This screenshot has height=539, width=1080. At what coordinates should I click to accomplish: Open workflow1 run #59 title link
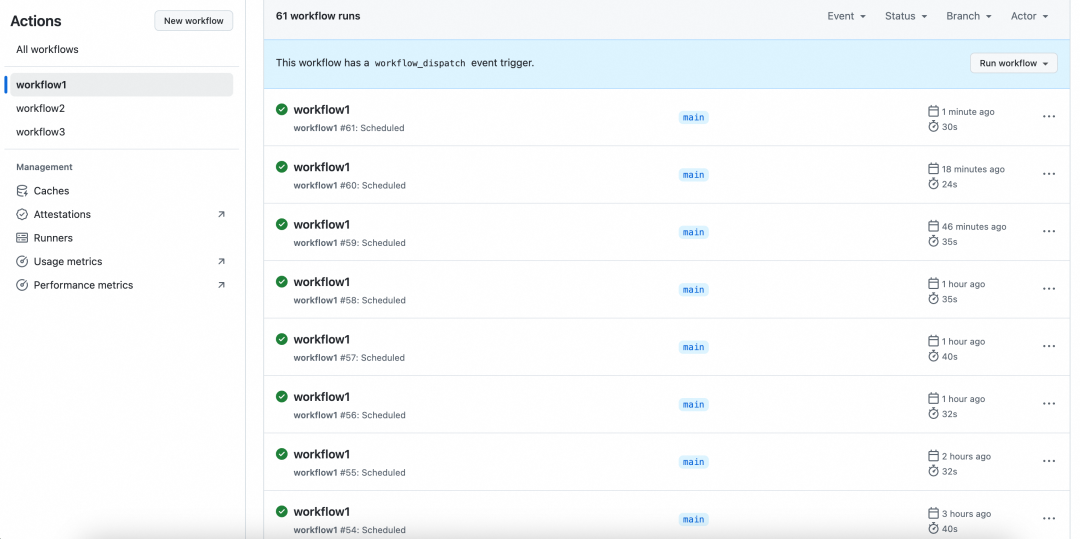(x=321, y=225)
